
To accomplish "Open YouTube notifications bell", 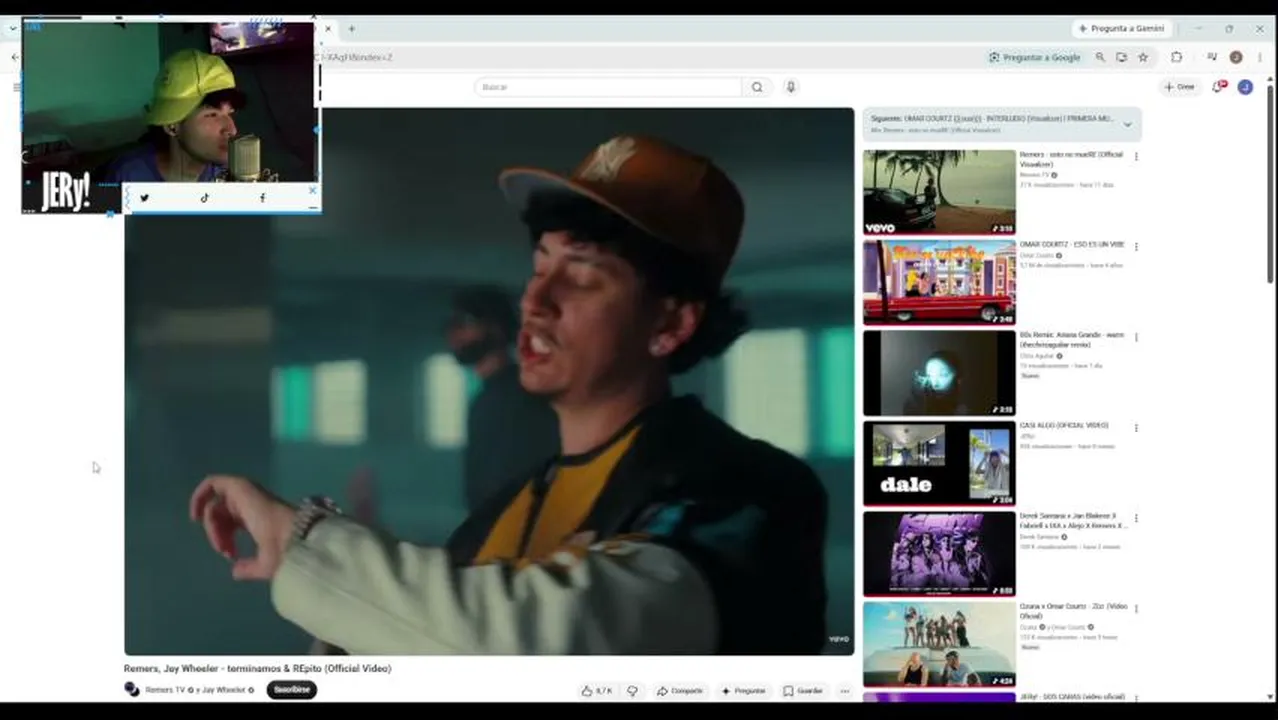I will [x=1218, y=87].
